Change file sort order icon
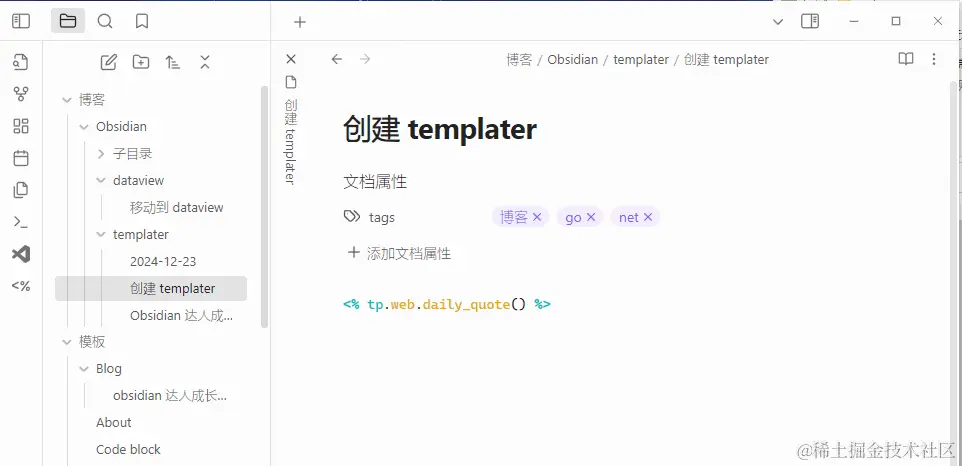This screenshot has width=962, height=466. pos(173,62)
